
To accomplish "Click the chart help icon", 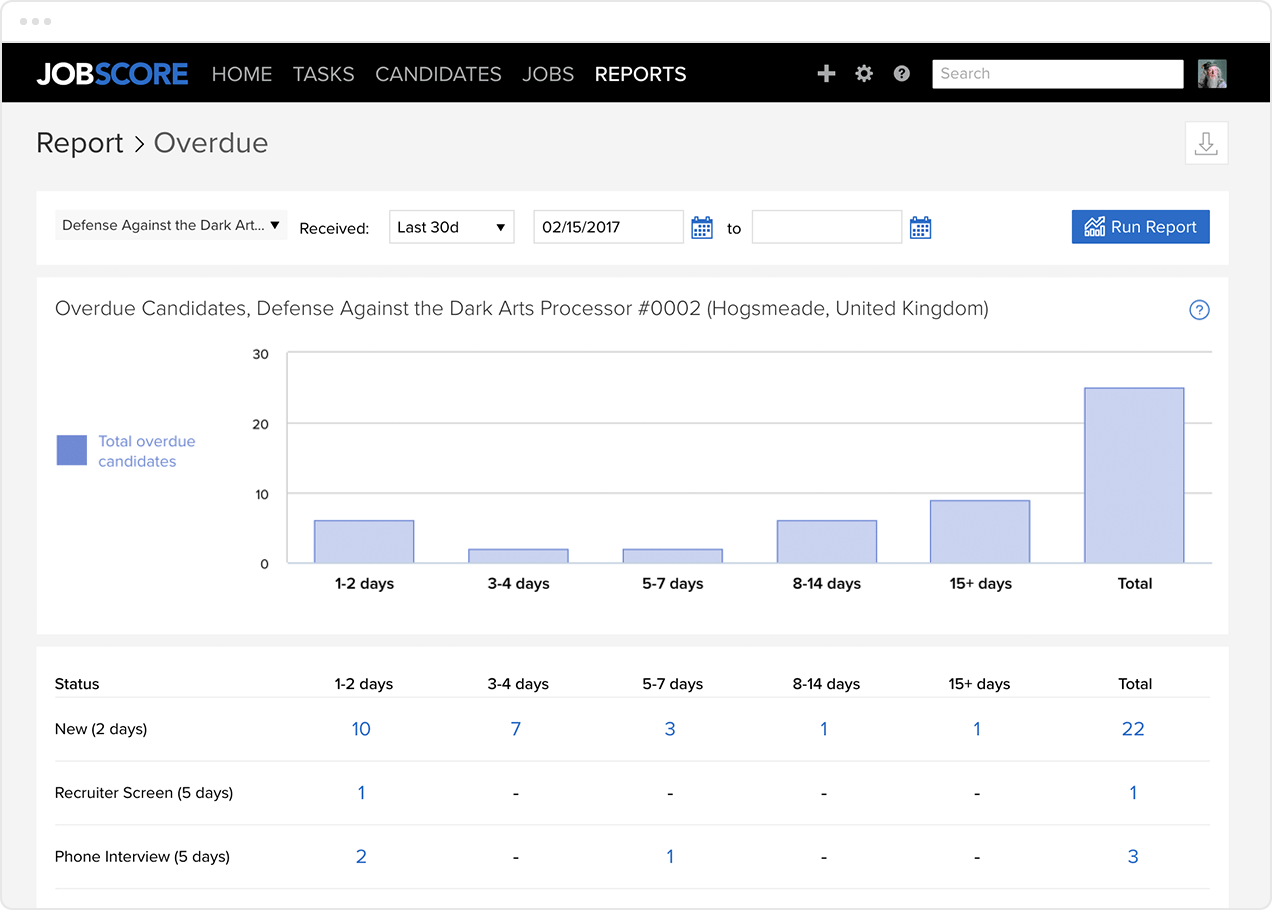I will pyautogui.click(x=1199, y=310).
